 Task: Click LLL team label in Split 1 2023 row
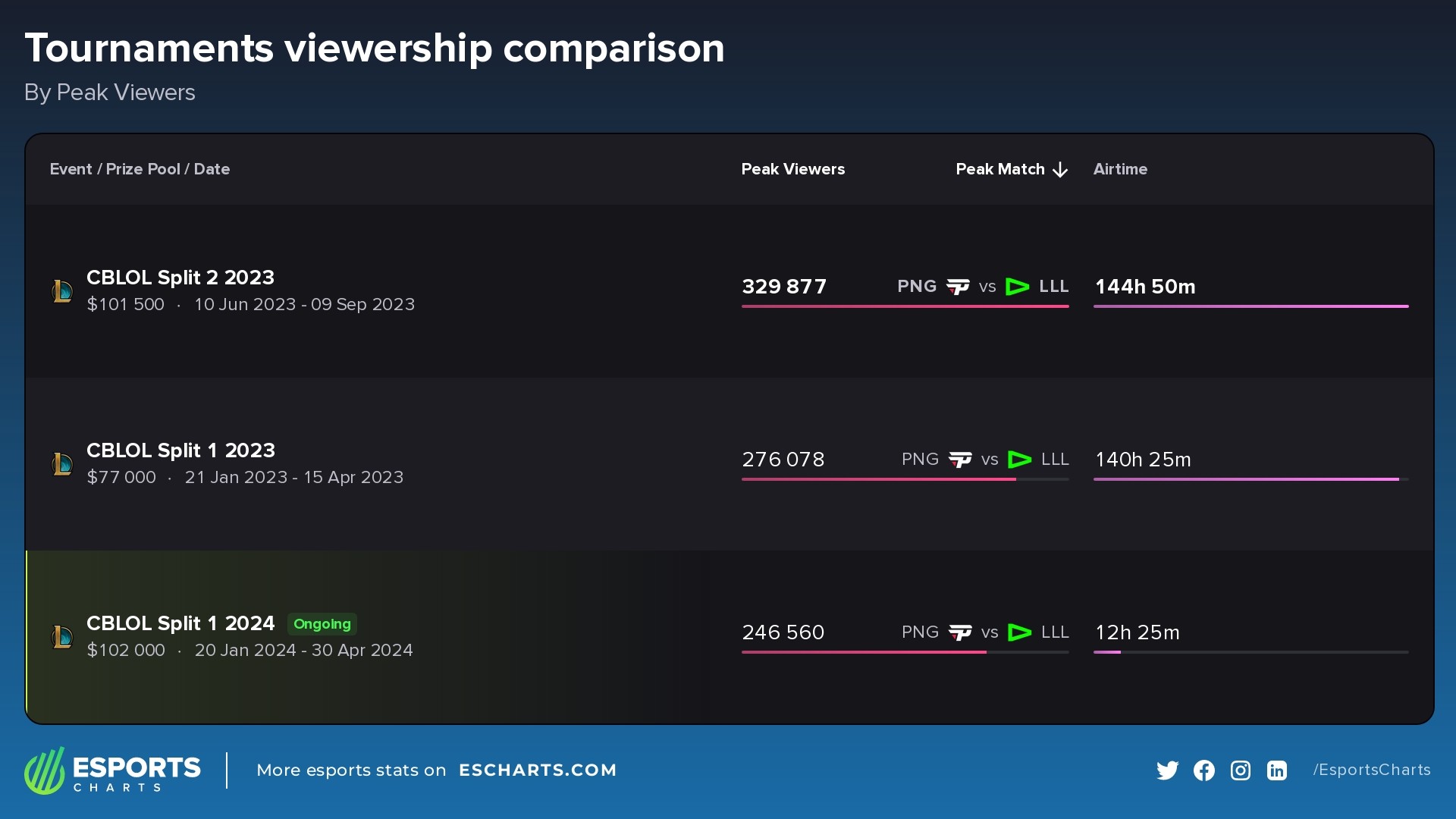point(1055,460)
